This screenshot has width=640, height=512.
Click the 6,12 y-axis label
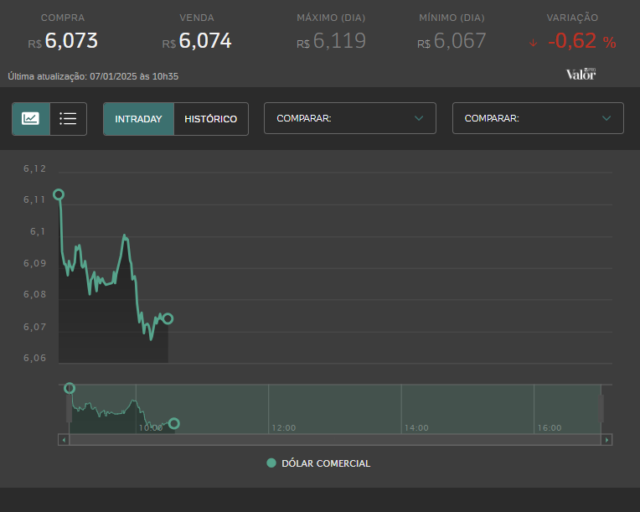tap(35, 169)
